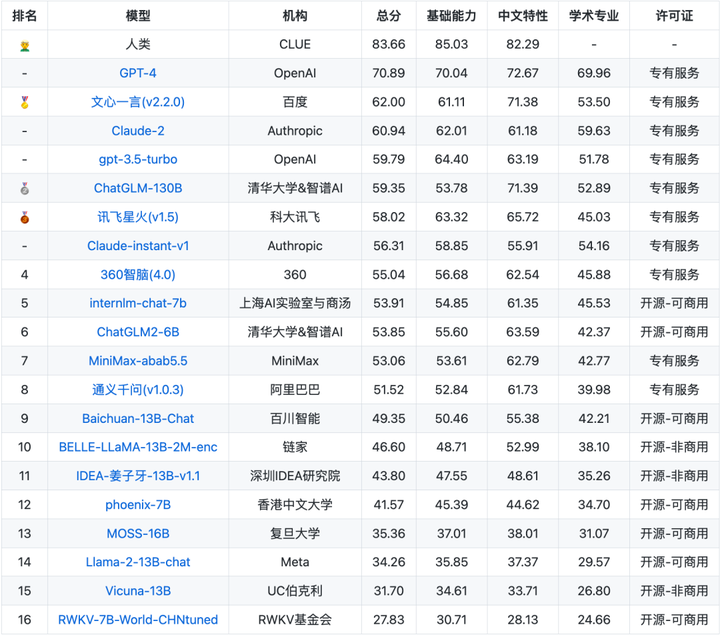
Task: Select the 百川智能 institution cell
Action: [295, 418]
